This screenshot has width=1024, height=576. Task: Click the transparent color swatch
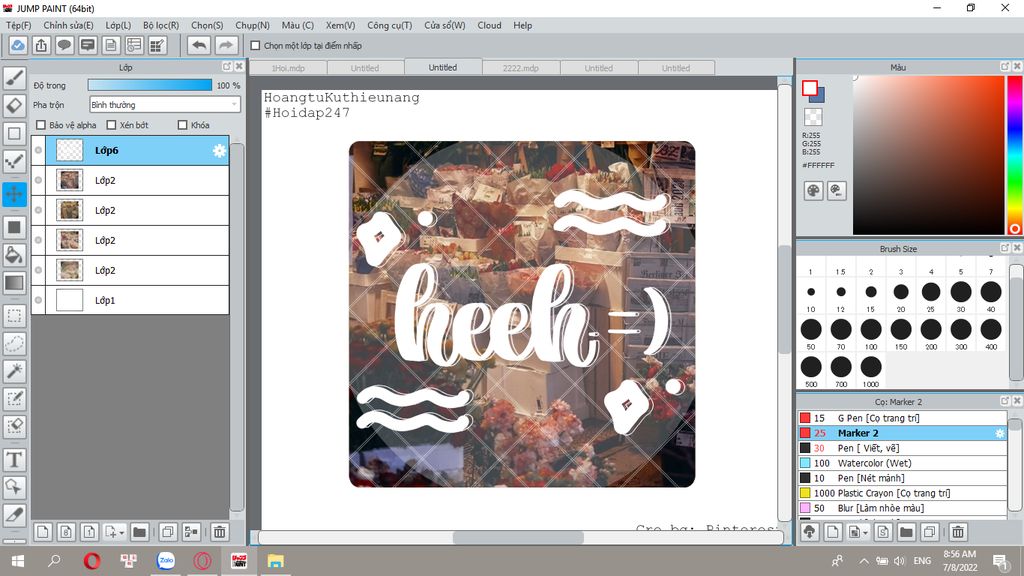(x=813, y=117)
